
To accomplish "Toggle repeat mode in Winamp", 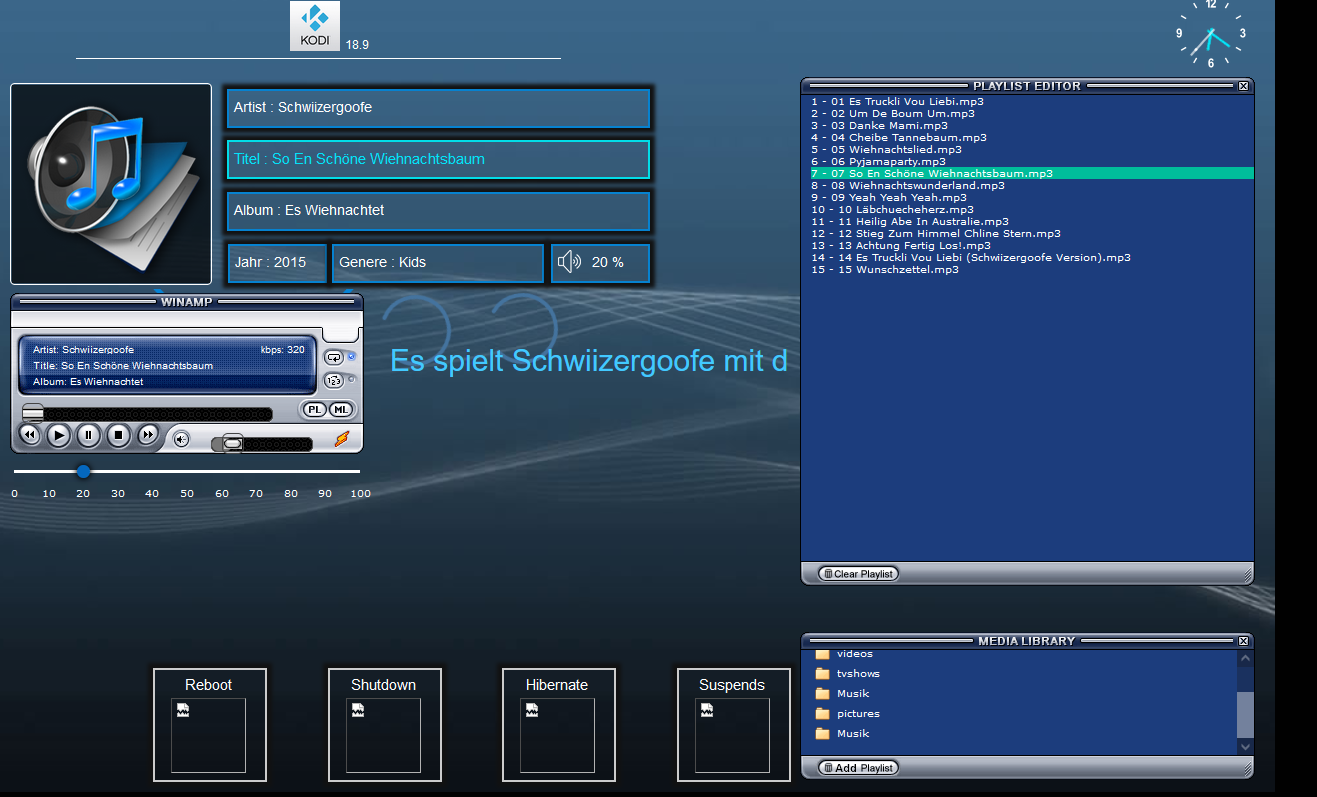I will pos(334,357).
